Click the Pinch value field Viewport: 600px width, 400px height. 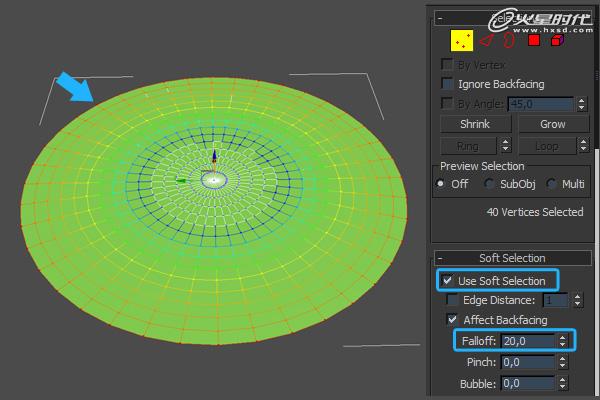(x=527, y=362)
